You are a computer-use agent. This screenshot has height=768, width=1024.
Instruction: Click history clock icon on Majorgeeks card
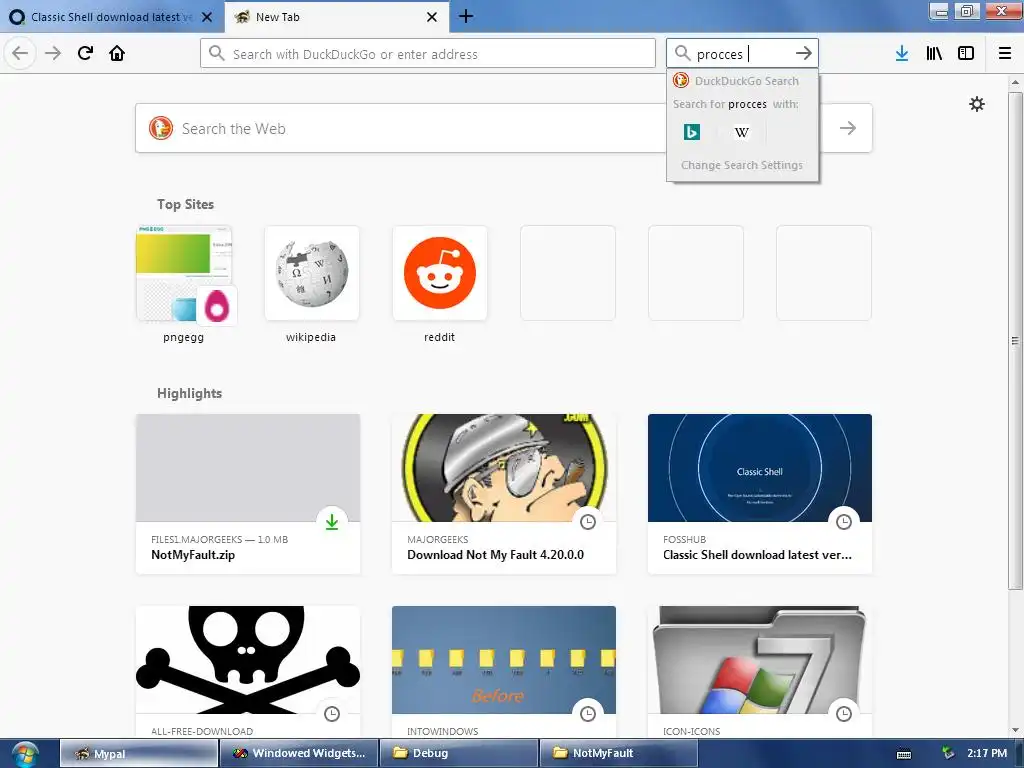[x=588, y=522]
